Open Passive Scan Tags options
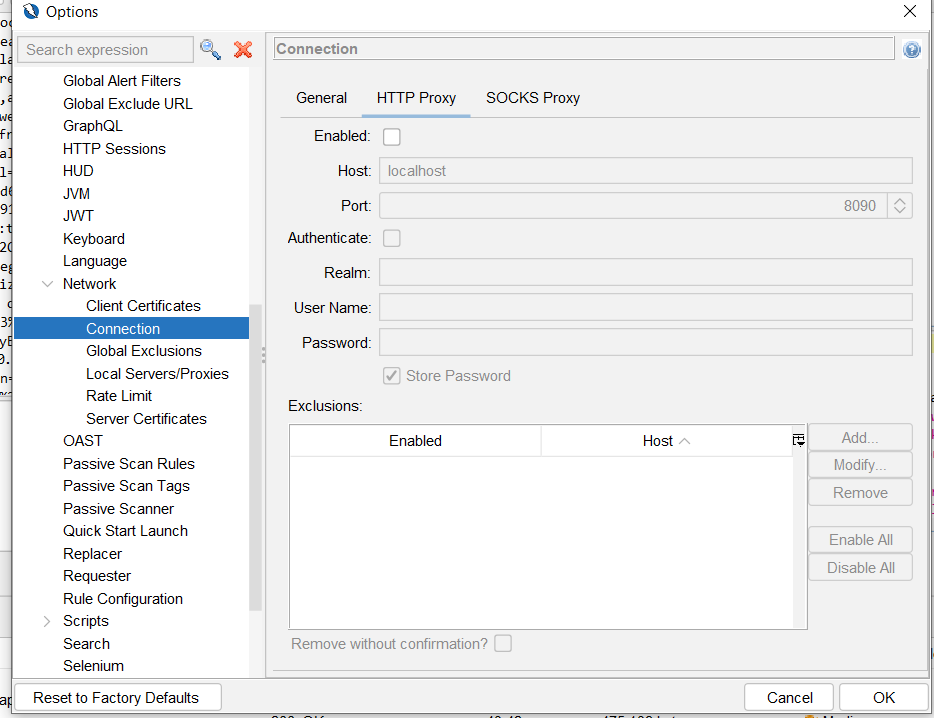934x718 pixels. pos(126,486)
